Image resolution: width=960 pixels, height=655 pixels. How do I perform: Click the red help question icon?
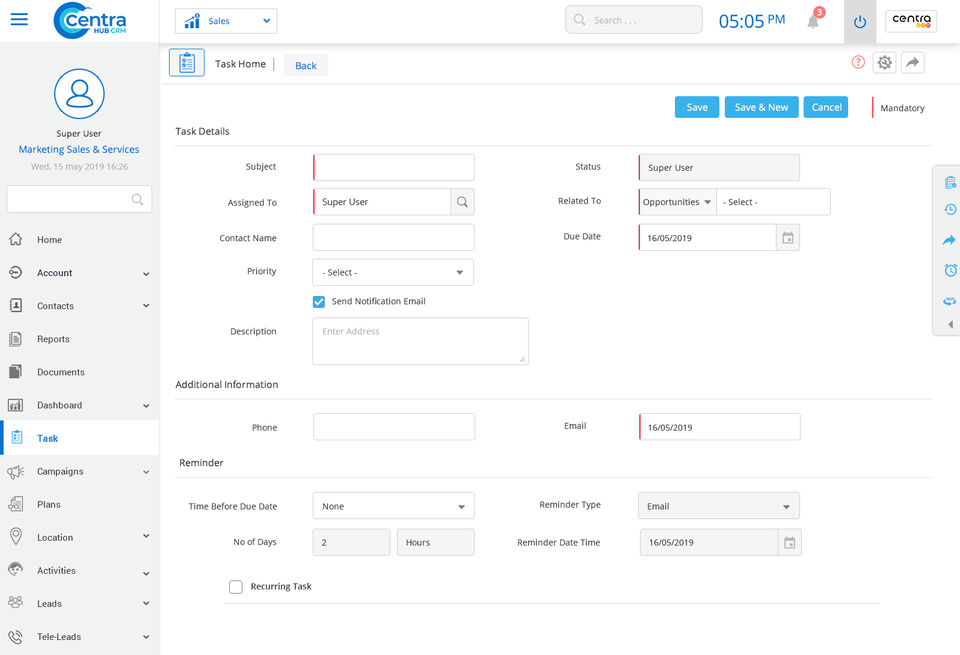click(x=858, y=62)
